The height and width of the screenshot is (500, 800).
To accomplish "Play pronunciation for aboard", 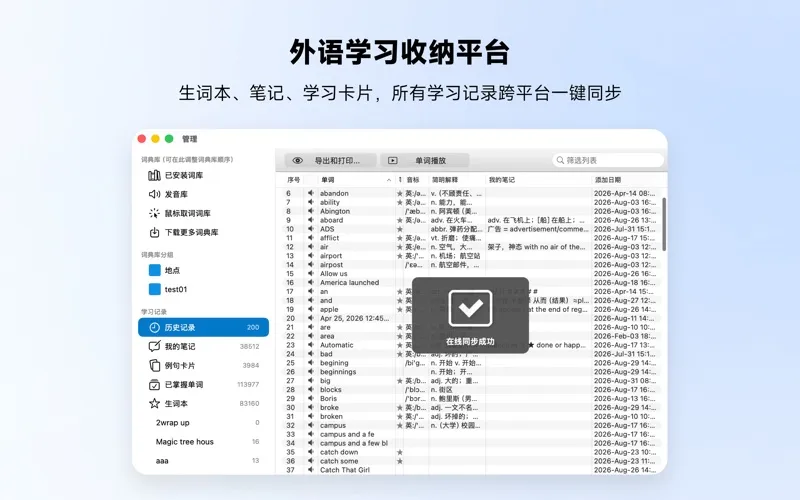I will pos(311,220).
